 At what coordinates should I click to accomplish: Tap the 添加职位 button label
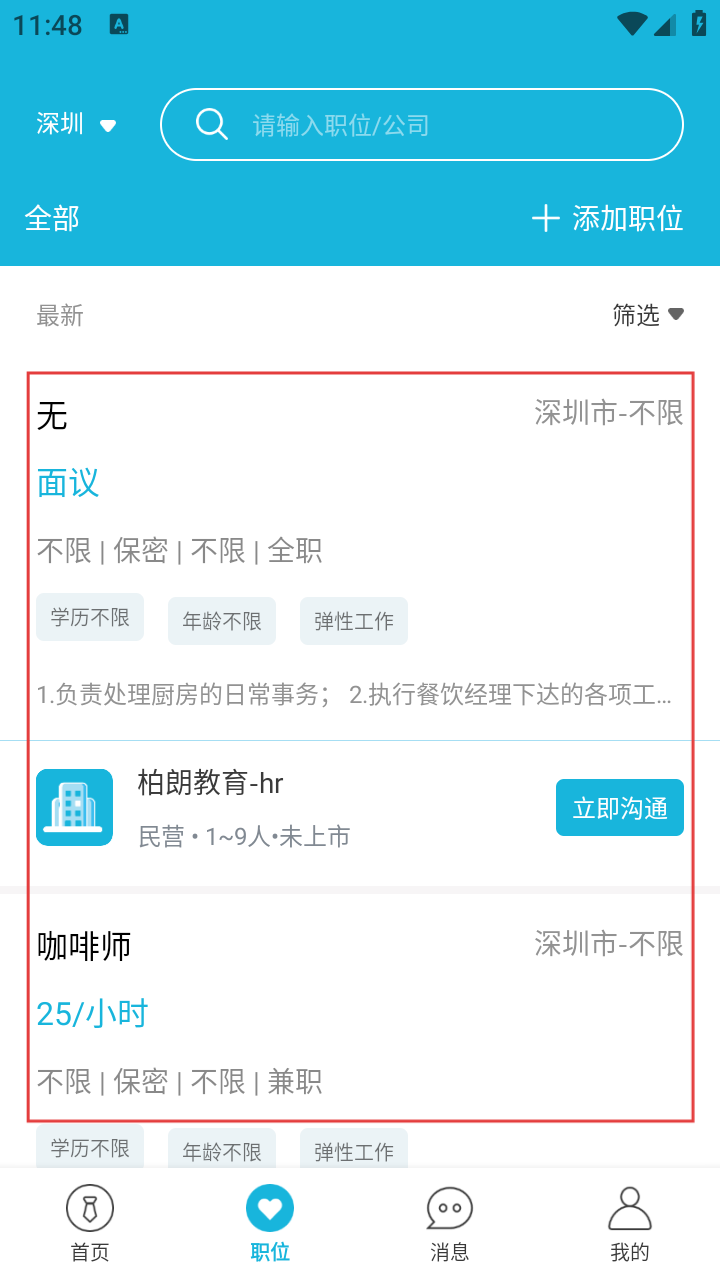(627, 218)
